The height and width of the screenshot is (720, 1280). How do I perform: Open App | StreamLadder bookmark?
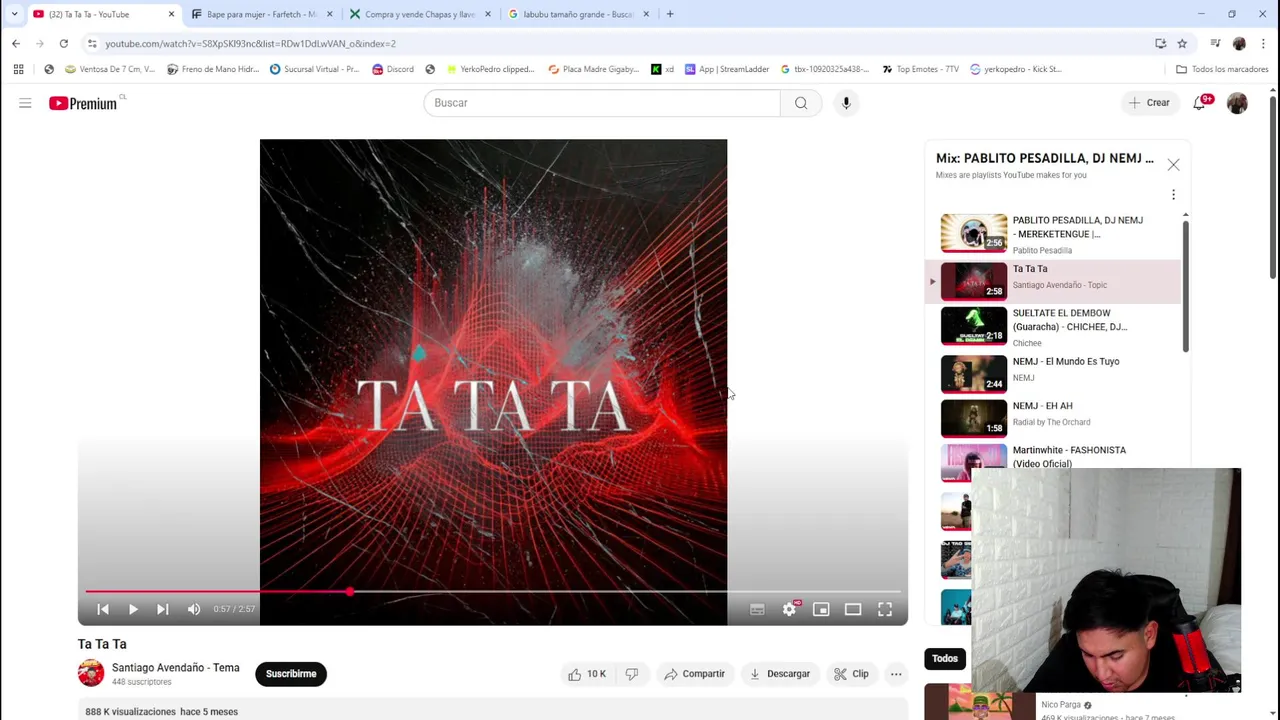tap(727, 69)
